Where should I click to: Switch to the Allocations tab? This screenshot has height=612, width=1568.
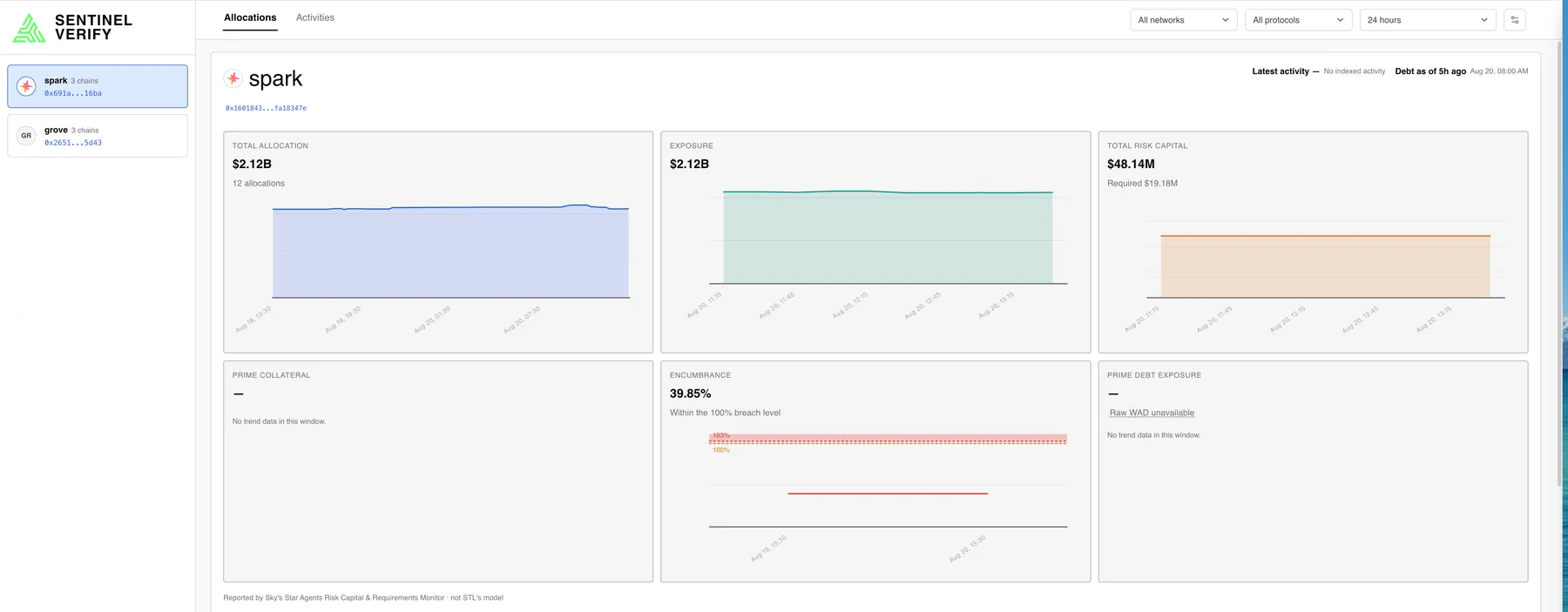pyautogui.click(x=250, y=17)
